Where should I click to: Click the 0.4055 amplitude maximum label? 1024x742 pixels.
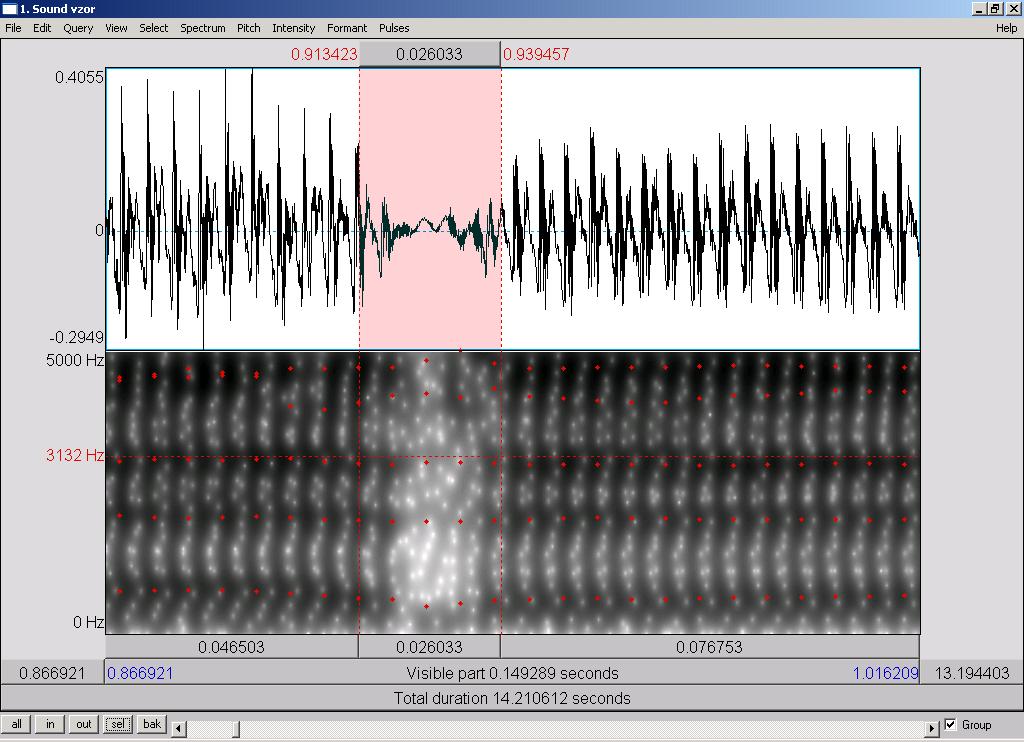[79, 77]
